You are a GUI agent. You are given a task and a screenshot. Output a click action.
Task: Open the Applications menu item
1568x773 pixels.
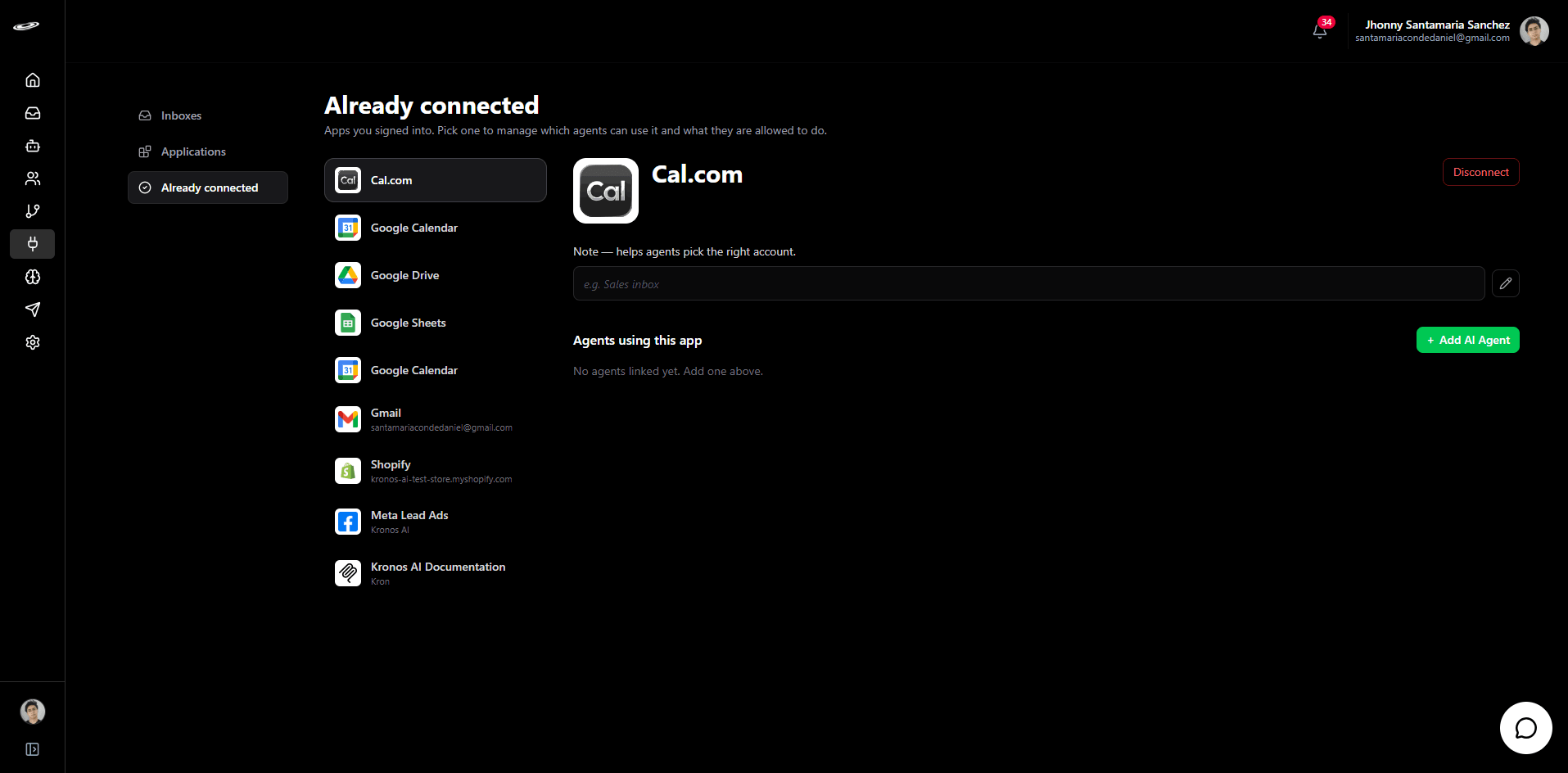[208, 151]
